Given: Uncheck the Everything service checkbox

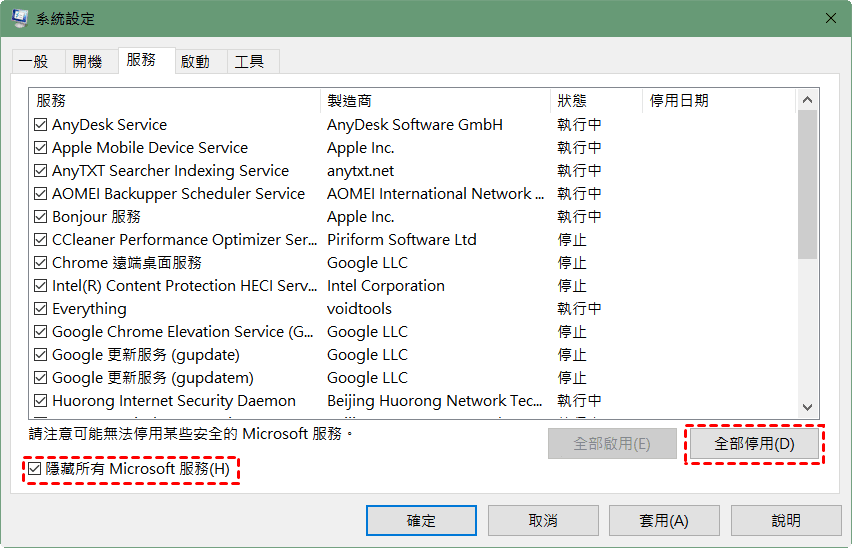Looking at the screenshot, I should tap(40, 308).
